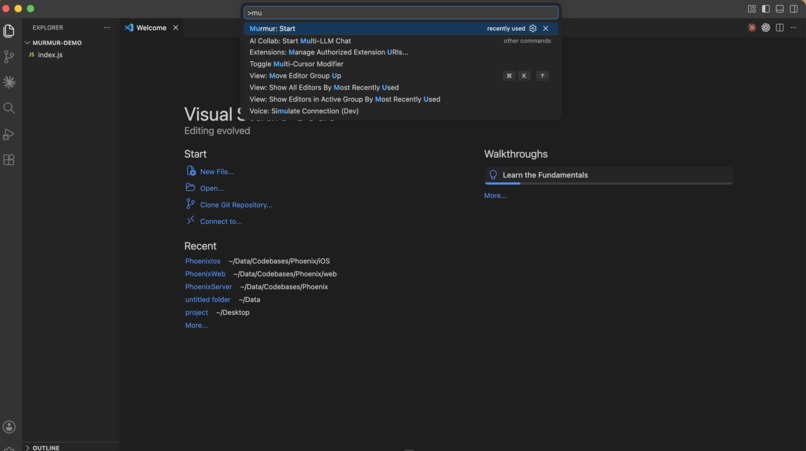Open index.js file in explorer

(x=50, y=55)
